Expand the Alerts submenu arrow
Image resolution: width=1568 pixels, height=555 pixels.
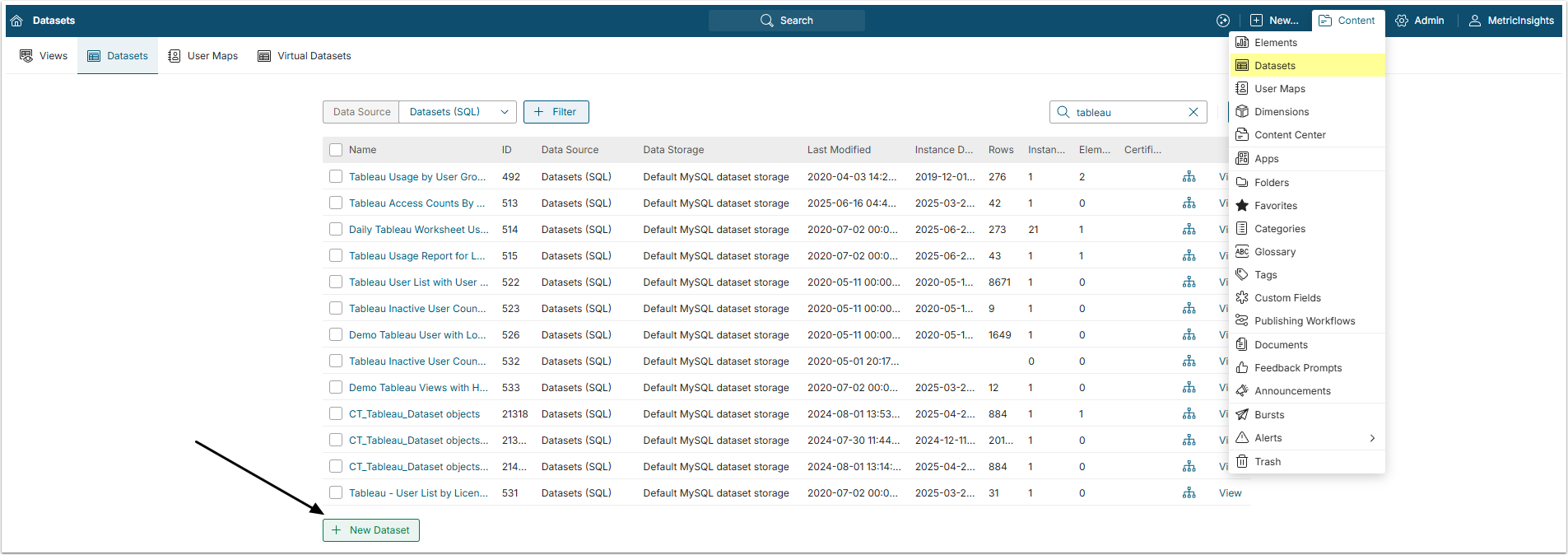pos(1372,438)
